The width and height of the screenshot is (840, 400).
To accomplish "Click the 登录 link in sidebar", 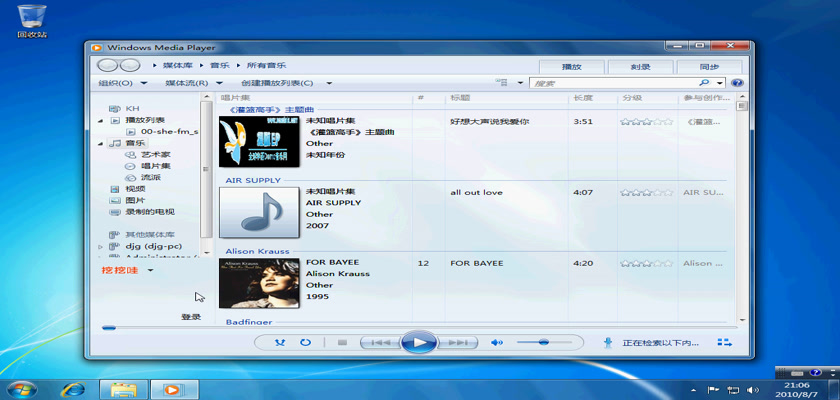I will pos(190,317).
